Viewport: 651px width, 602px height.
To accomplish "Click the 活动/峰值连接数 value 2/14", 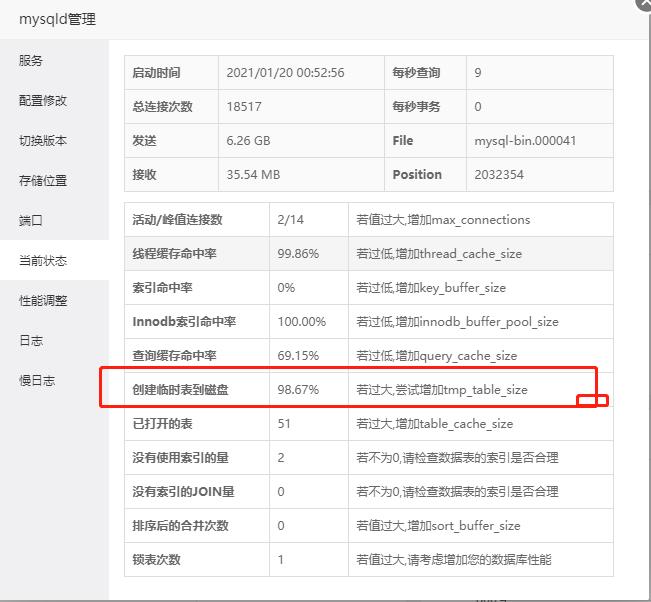I will (291, 220).
